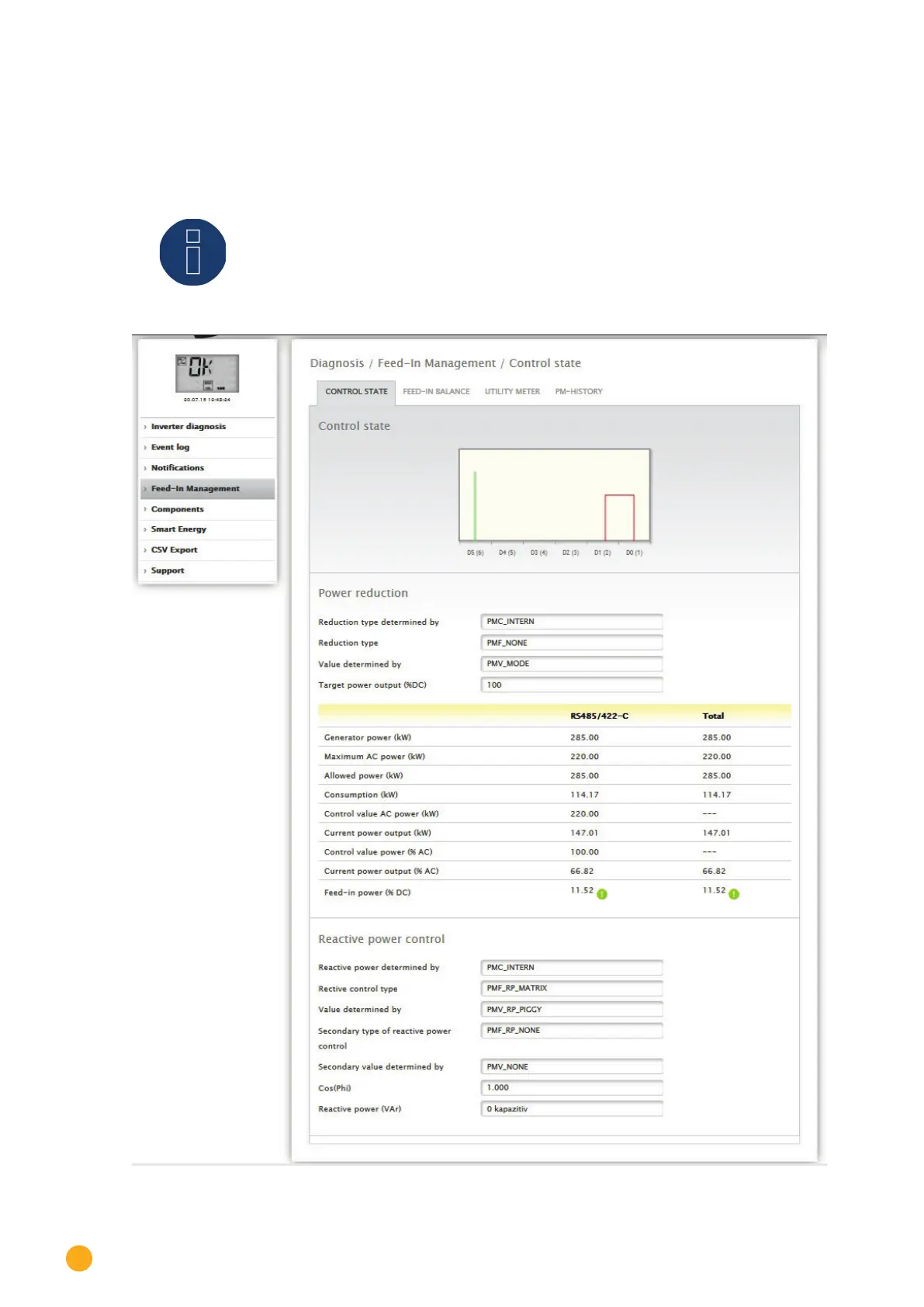This screenshot has height=1307, width=924.
Task: Click the blue info icon
Action: point(192,252)
